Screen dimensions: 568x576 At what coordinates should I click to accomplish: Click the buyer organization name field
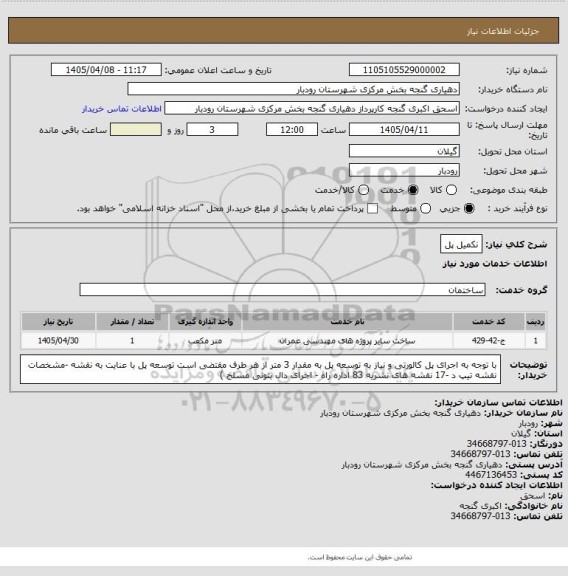[293, 89]
